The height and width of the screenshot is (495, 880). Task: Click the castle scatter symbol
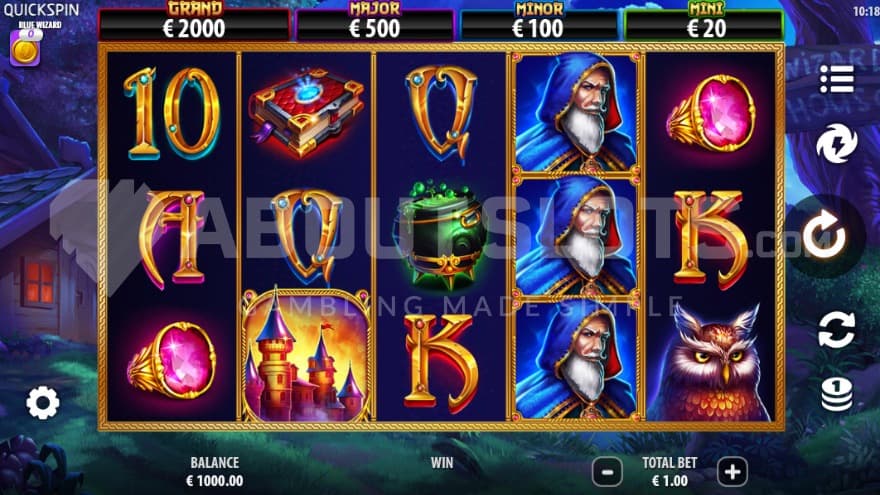(x=306, y=355)
